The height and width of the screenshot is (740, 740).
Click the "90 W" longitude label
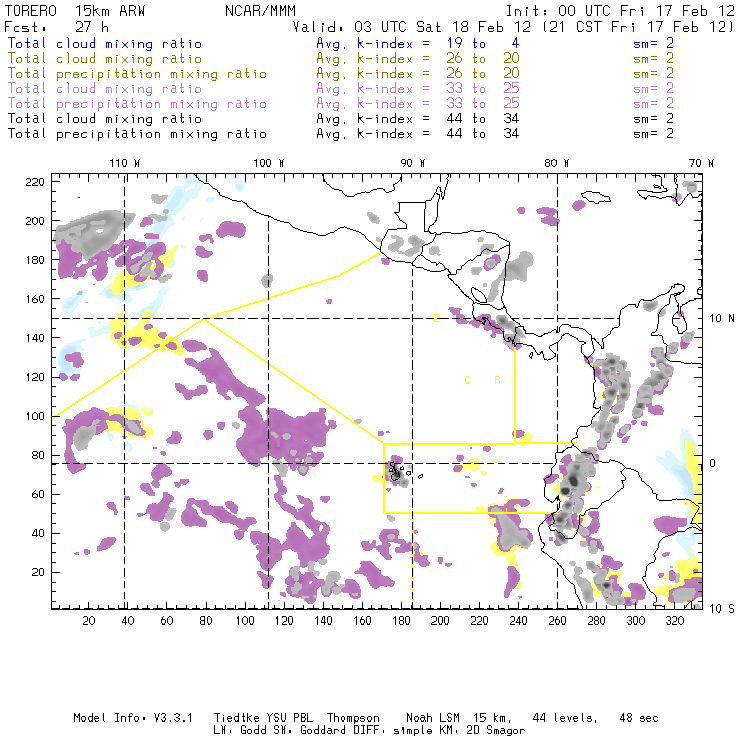tap(413, 163)
